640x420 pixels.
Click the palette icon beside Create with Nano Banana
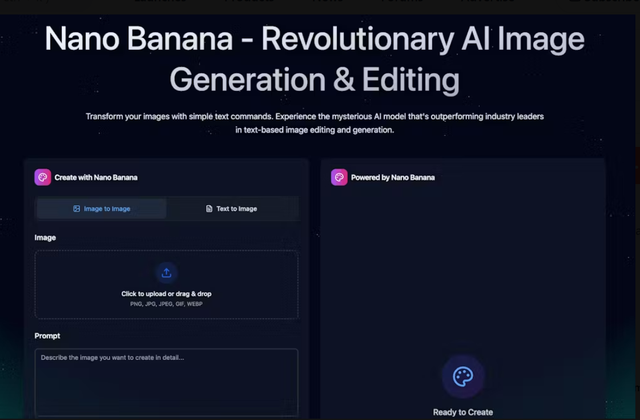tap(42, 177)
